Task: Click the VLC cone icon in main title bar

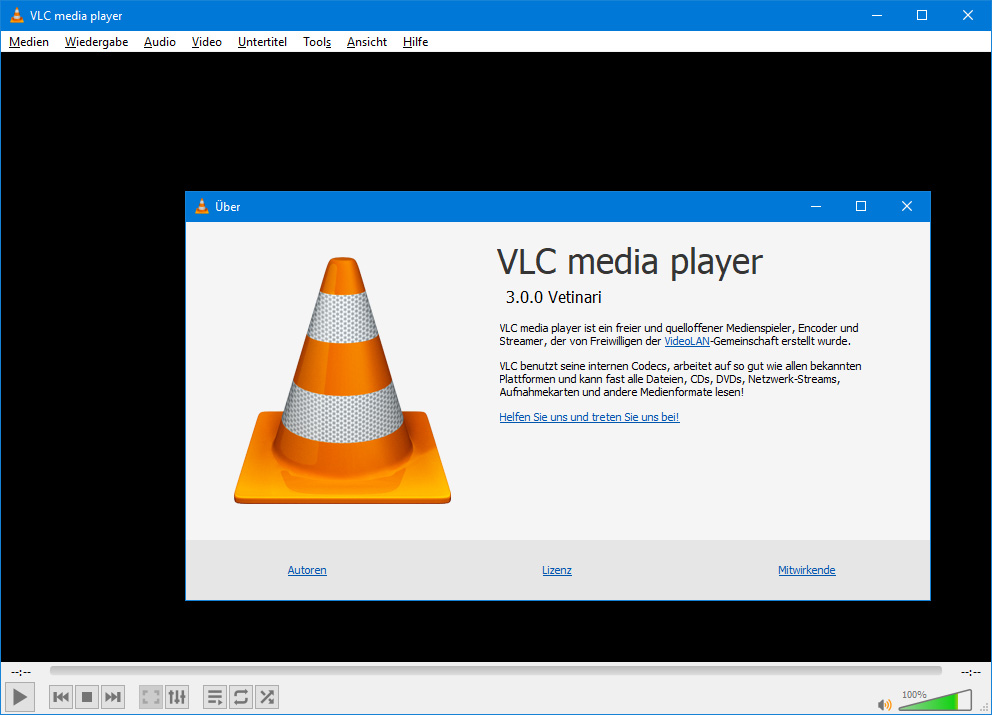Action: point(17,15)
